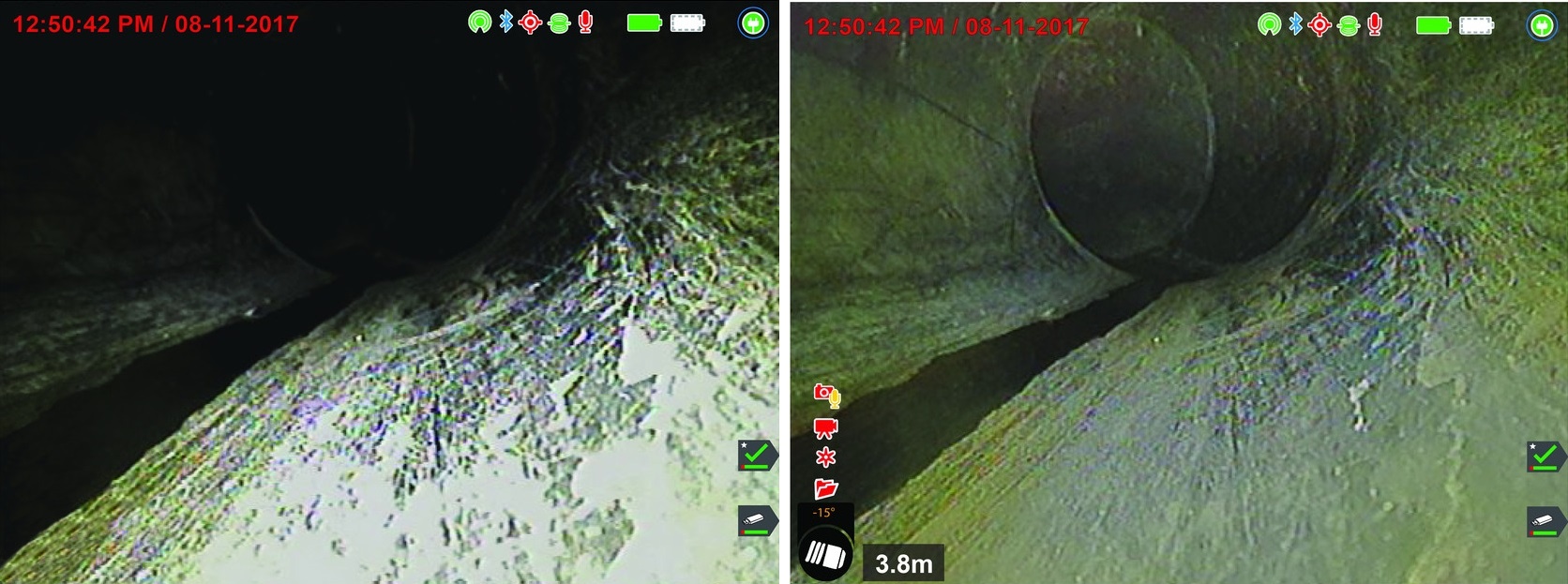
Task: Open the red folder icon
Action: pos(826,488)
